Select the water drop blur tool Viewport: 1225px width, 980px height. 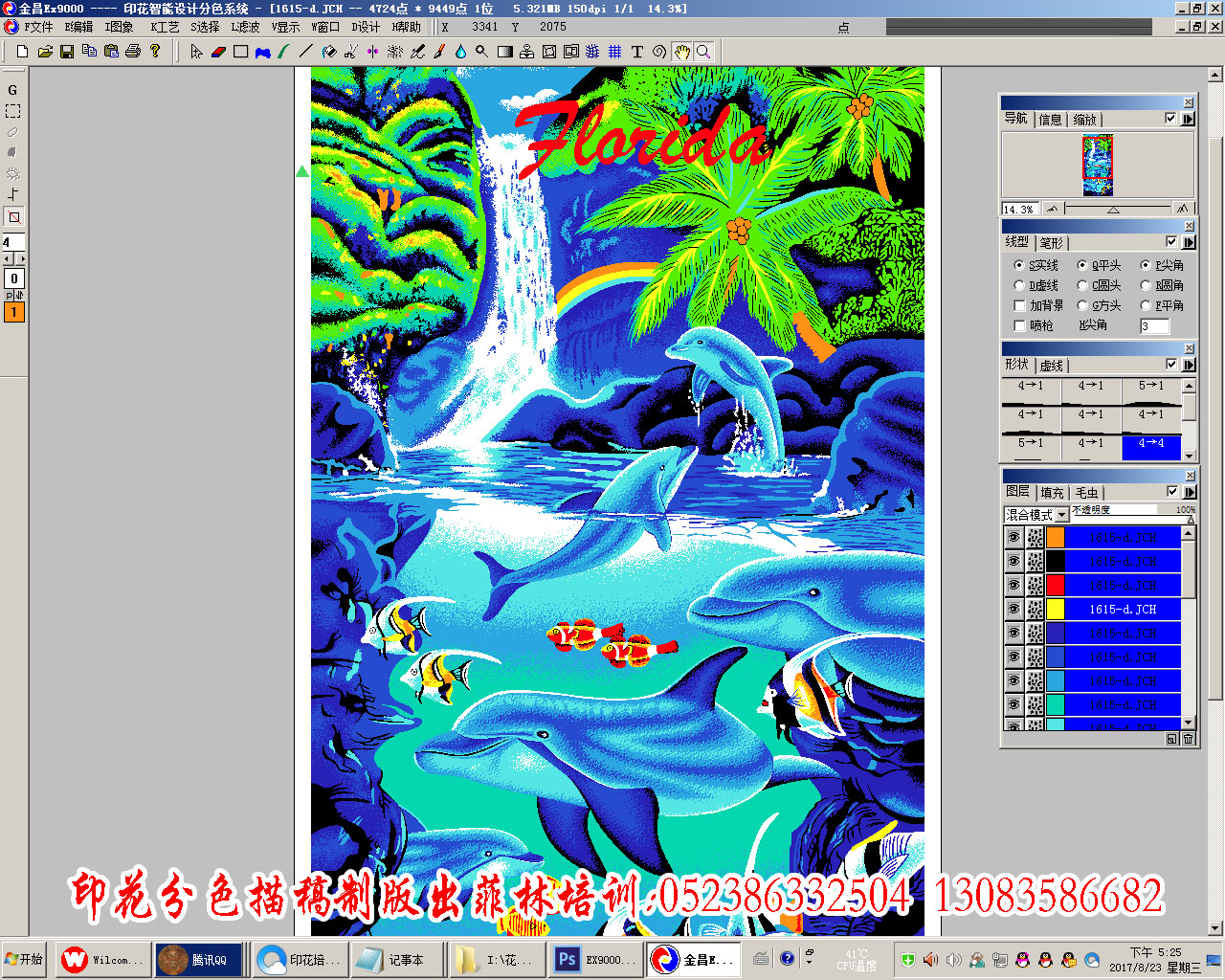point(460,52)
